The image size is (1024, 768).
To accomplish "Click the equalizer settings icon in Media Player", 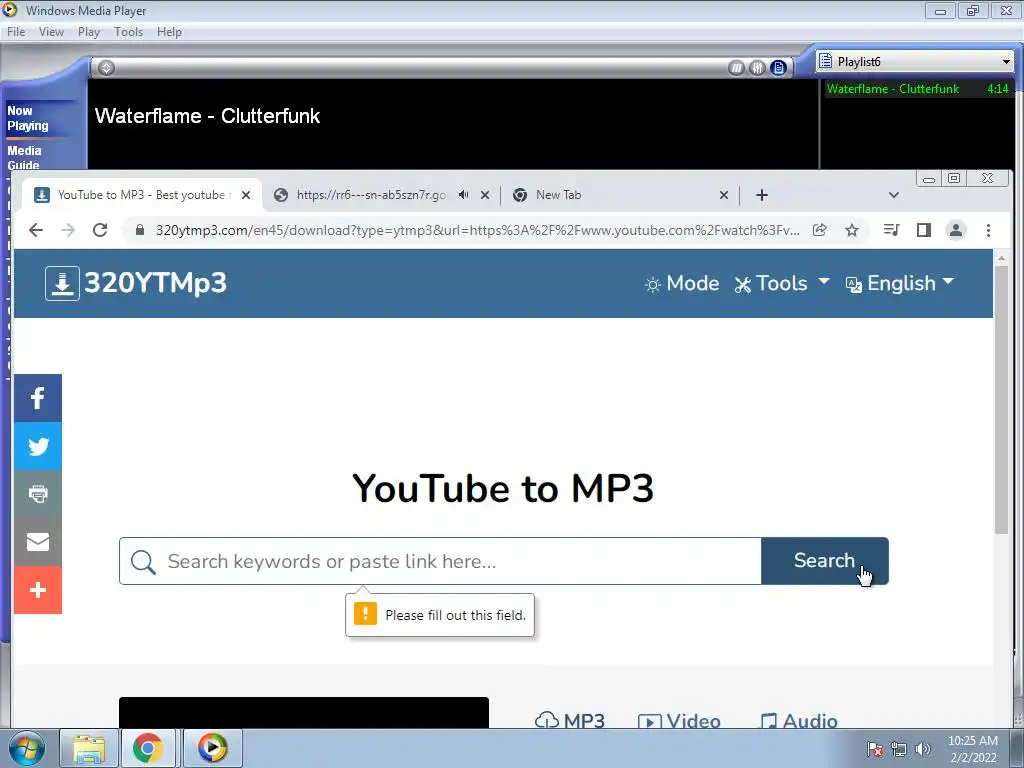I will (757, 67).
